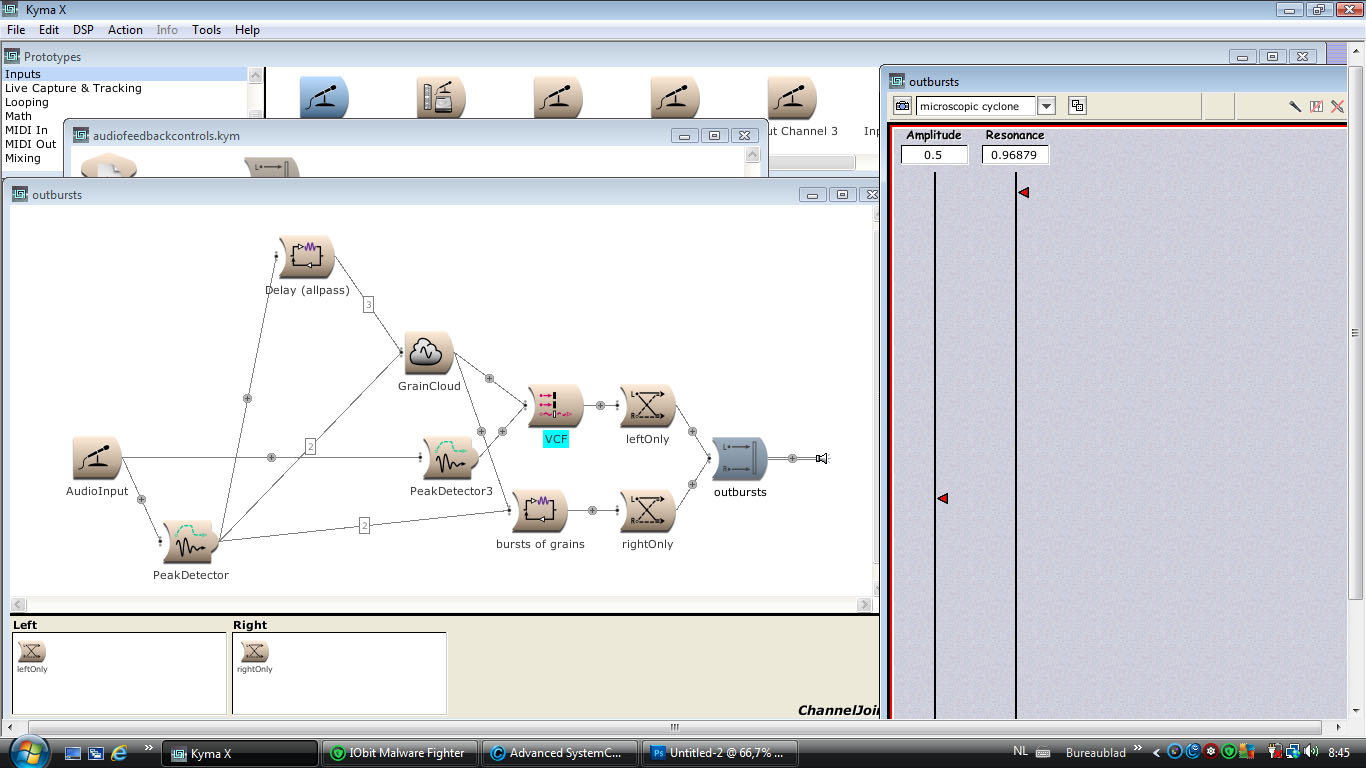
Task: Select Live Capture & Tracking category
Action: click(x=73, y=88)
